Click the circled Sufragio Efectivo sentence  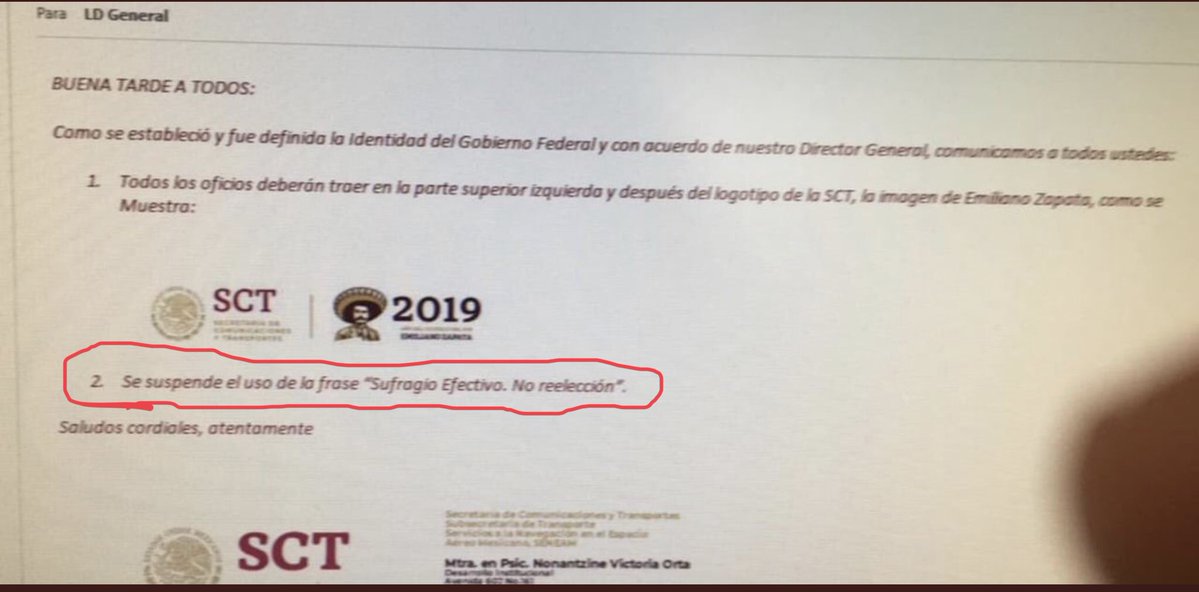(374, 383)
